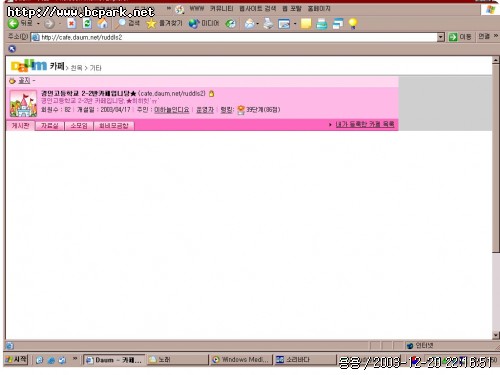Click the 카페 heading next to Daum logo

coord(57,66)
